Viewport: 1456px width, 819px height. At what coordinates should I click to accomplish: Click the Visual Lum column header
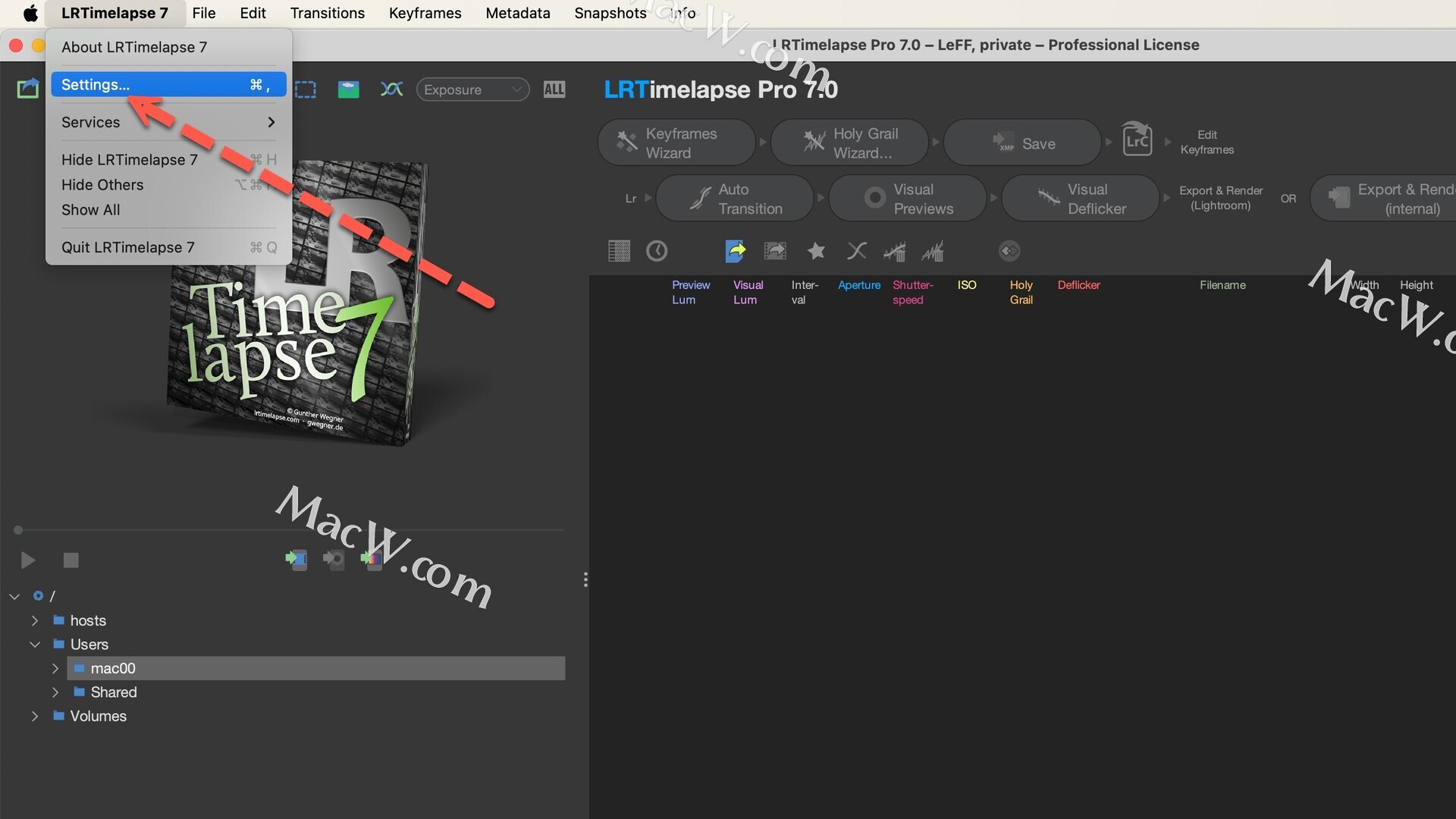tap(748, 292)
